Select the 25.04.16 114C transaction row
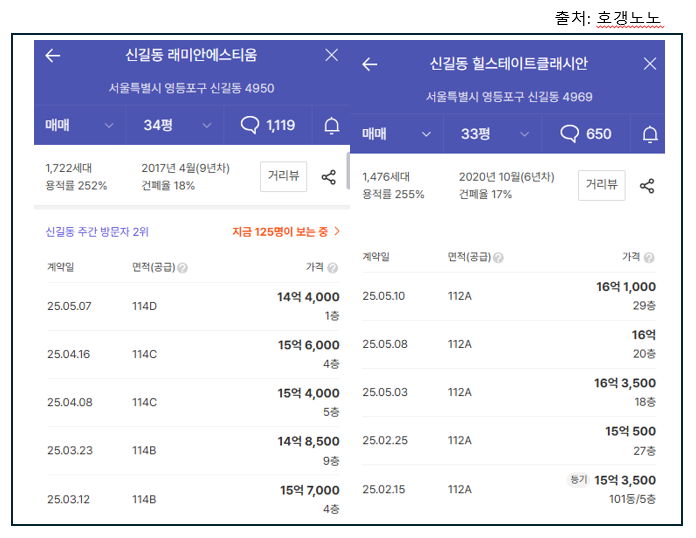 tap(193, 354)
